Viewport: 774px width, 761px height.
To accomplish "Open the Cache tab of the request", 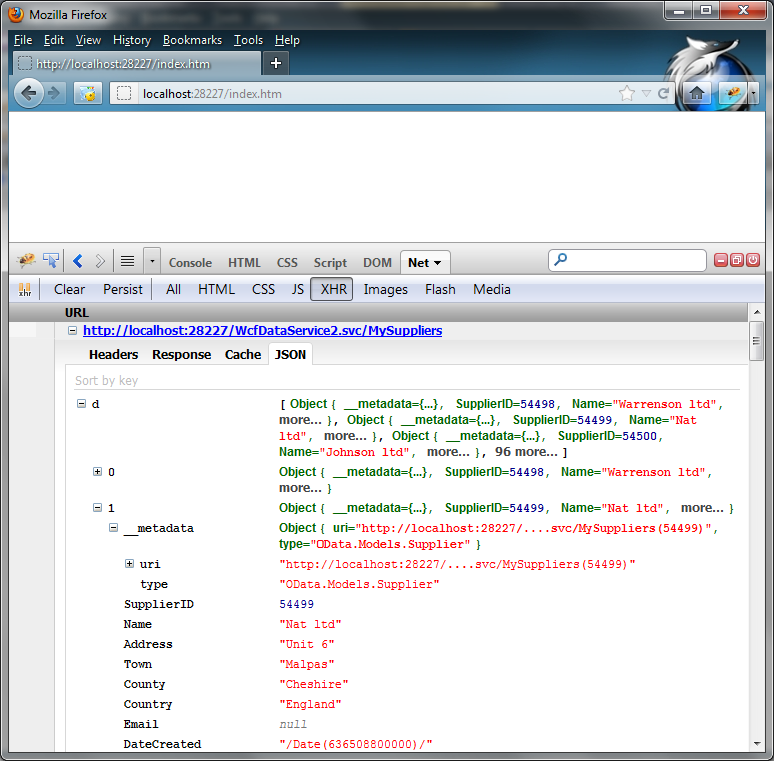I will [x=243, y=354].
